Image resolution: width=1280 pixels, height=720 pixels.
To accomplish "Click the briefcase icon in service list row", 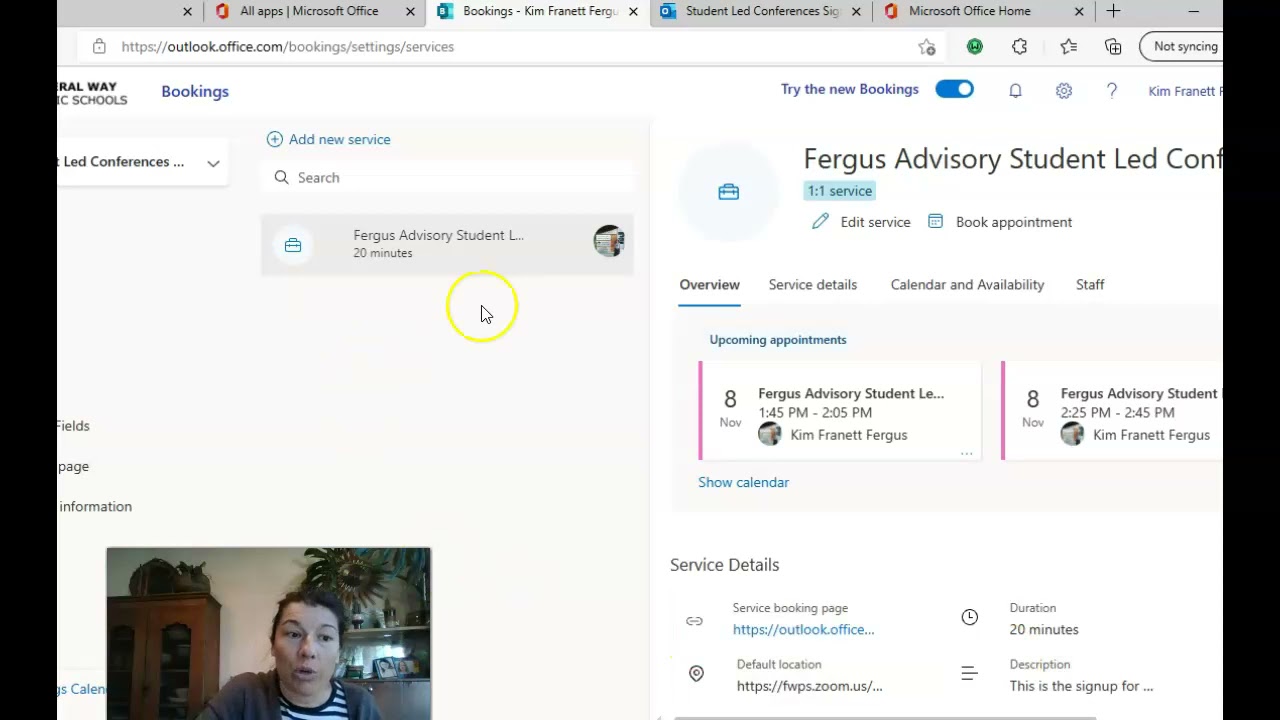I will pos(293,245).
